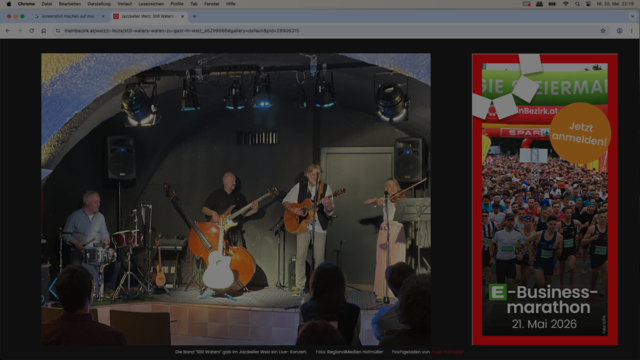Screen dimensions: 640x360
Task: Open the Datei menu
Action: click(47, 4)
